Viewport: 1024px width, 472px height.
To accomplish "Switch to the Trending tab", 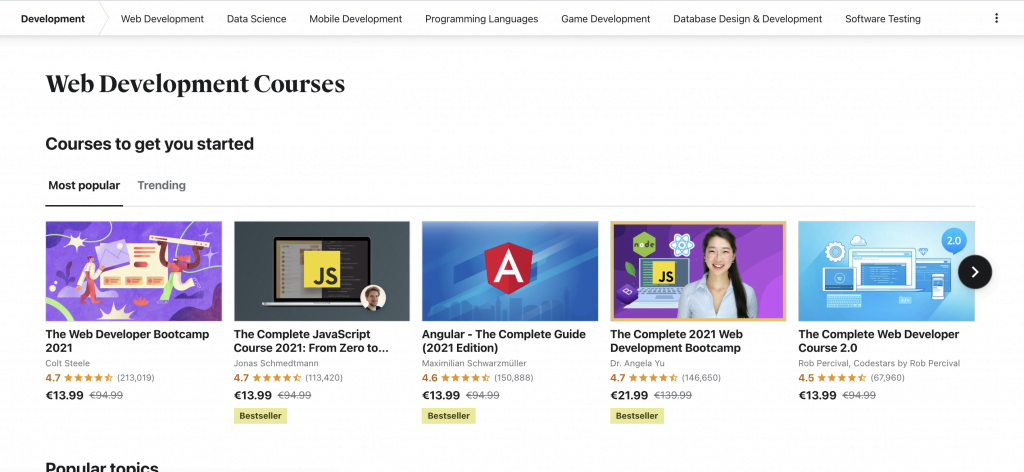I will tap(161, 185).
